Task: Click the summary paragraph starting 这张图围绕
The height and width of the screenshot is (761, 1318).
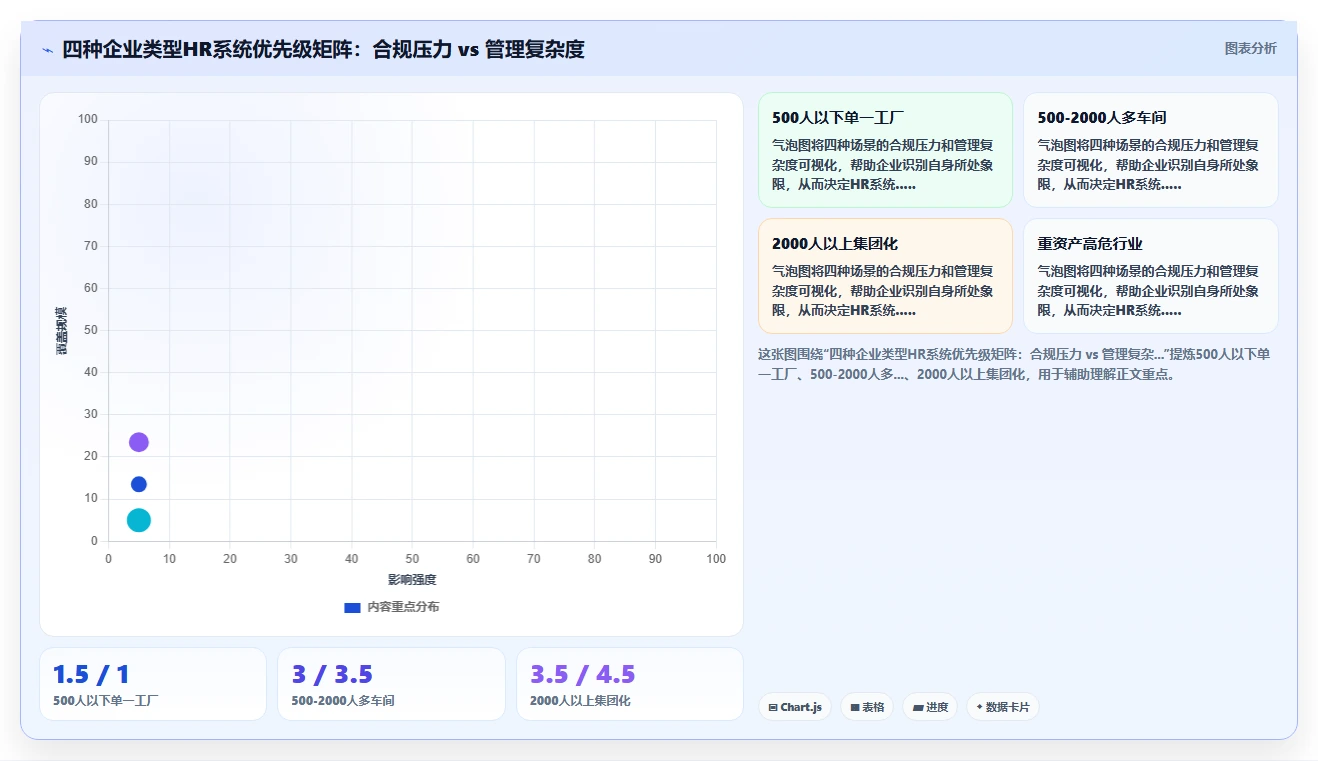Action: [1015, 364]
